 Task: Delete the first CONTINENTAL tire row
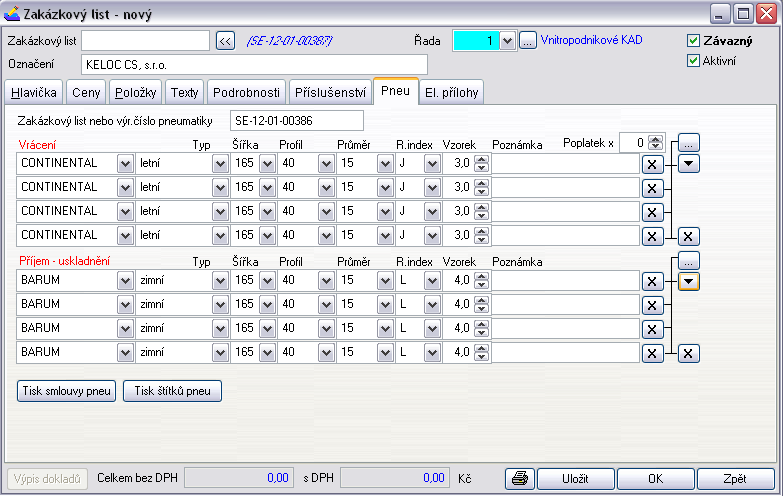(x=651, y=164)
